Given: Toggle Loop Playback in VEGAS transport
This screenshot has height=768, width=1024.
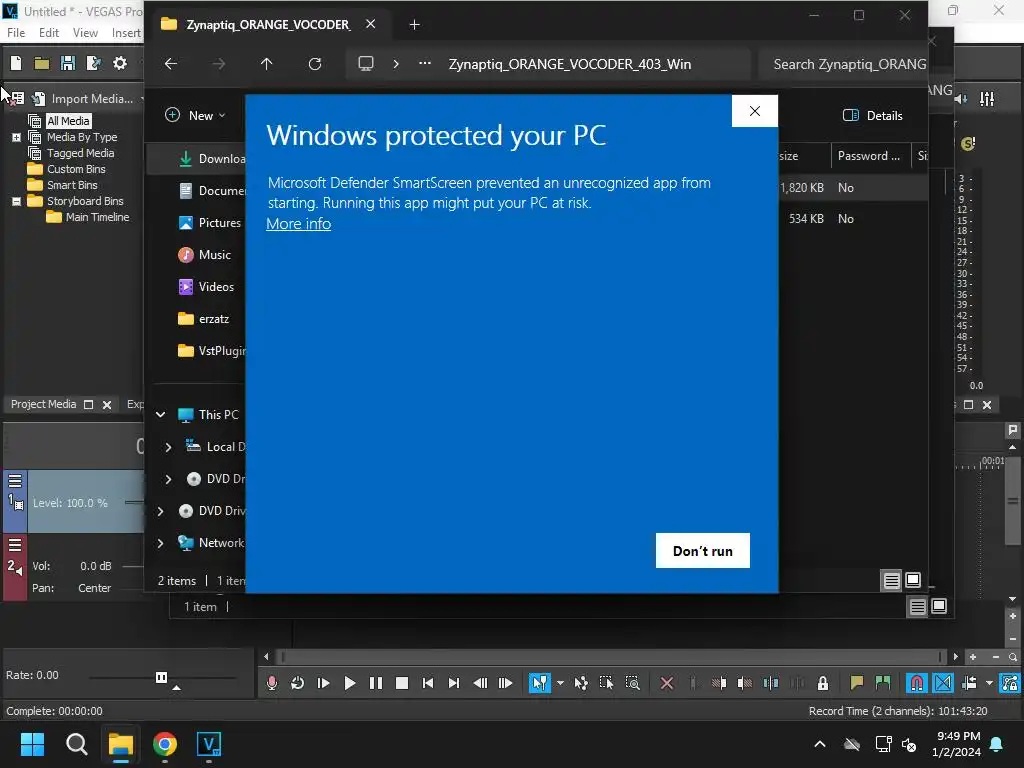Looking at the screenshot, I should (297, 683).
